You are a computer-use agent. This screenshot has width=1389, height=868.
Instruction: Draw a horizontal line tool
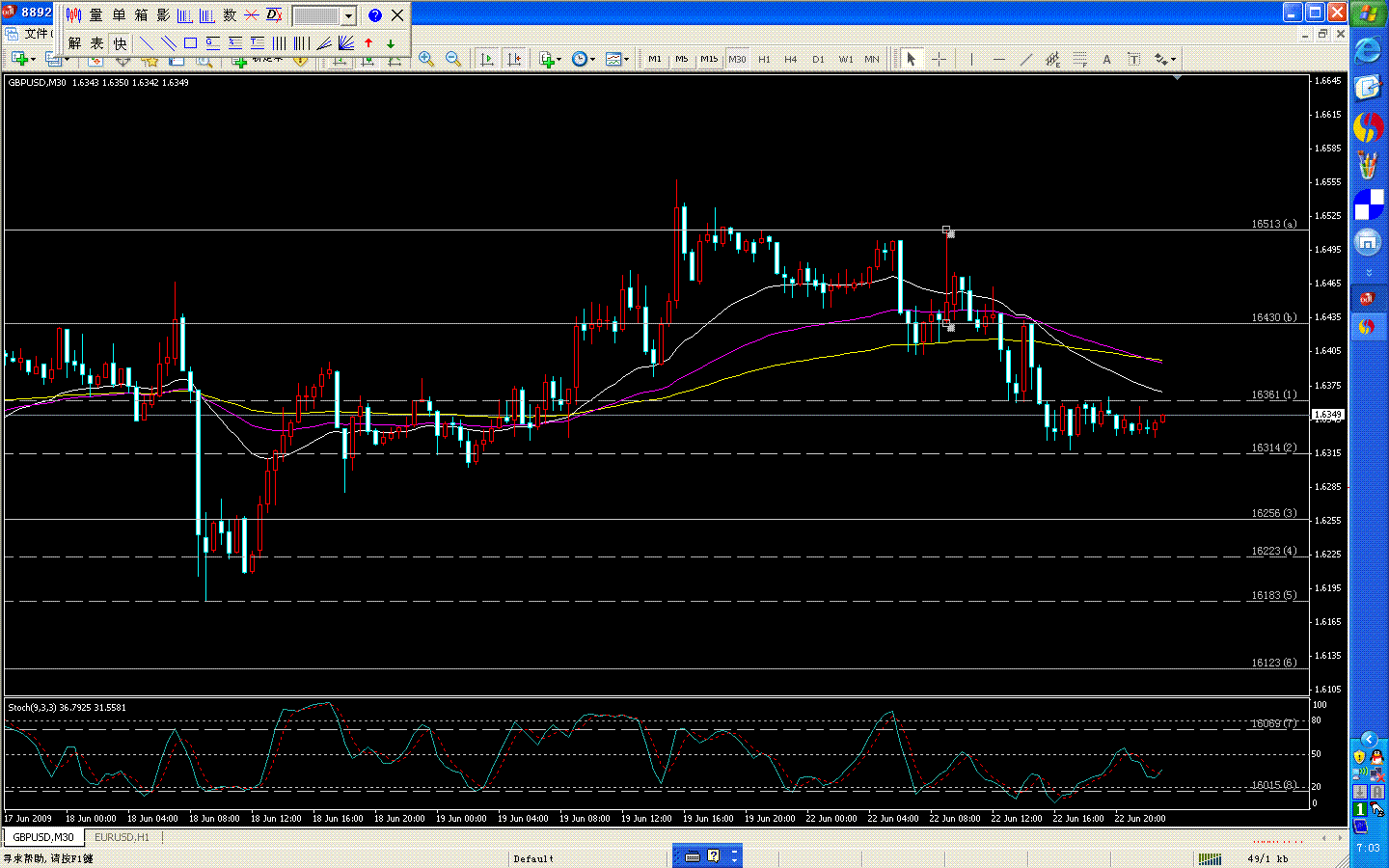pyautogui.click(x=999, y=60)
